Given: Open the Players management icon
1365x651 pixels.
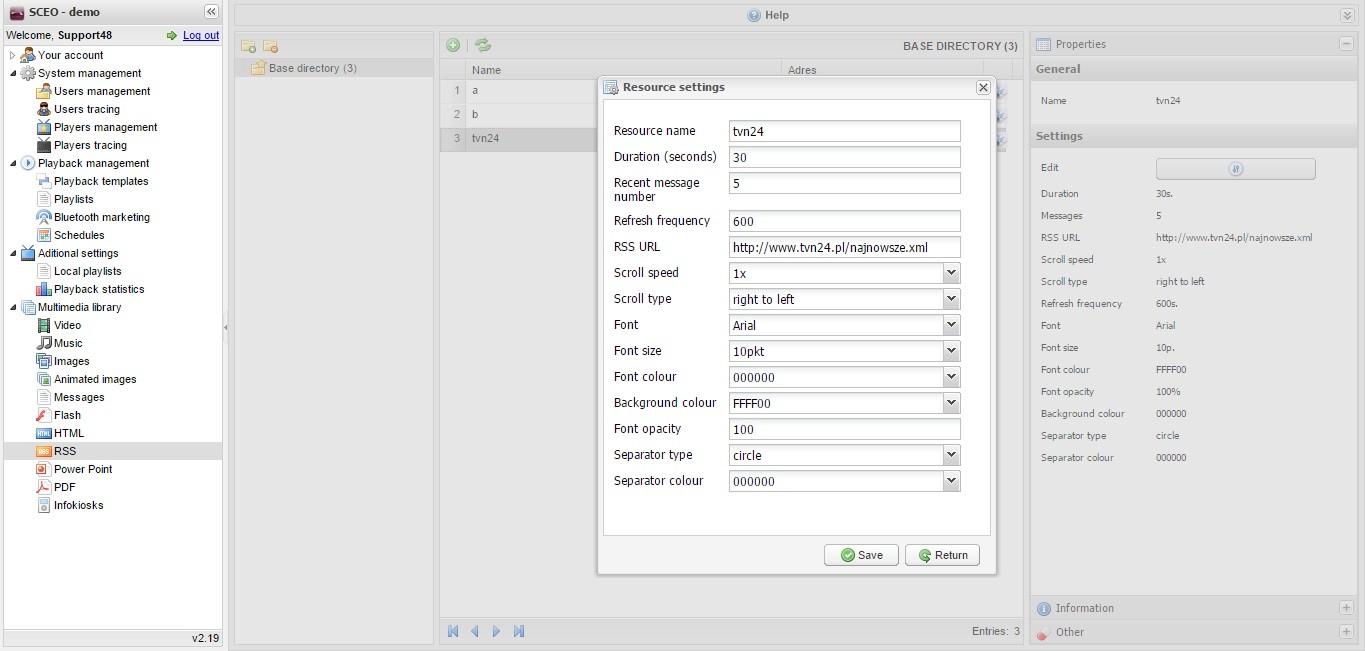Looking at the screenshot, I should (x=44, y=127).
